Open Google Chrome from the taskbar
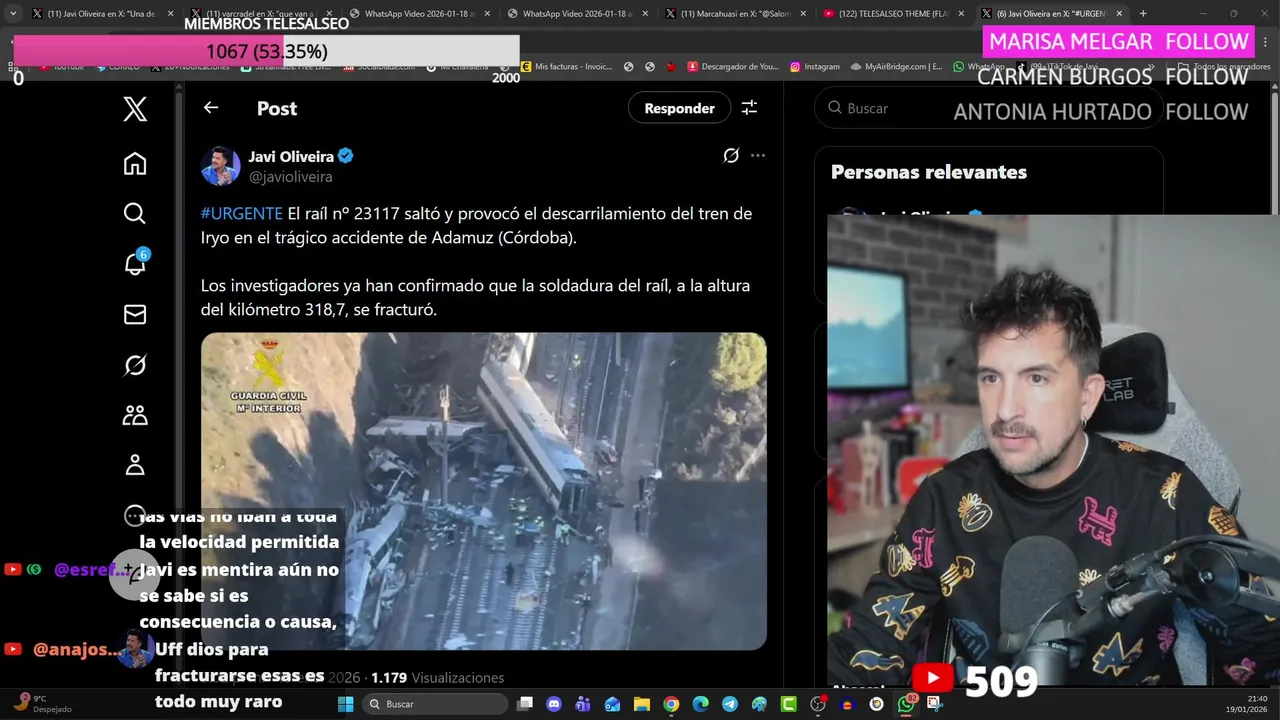This screenshot has width=1280, height=720. (x=671, y=704)
